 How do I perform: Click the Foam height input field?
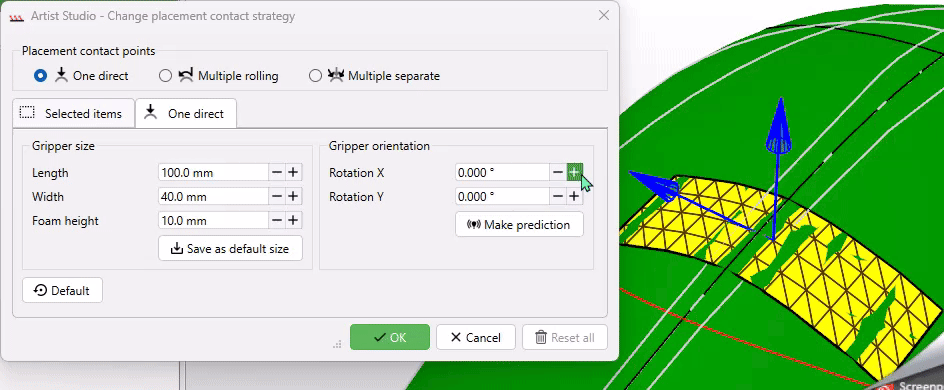tap(213, 221)
